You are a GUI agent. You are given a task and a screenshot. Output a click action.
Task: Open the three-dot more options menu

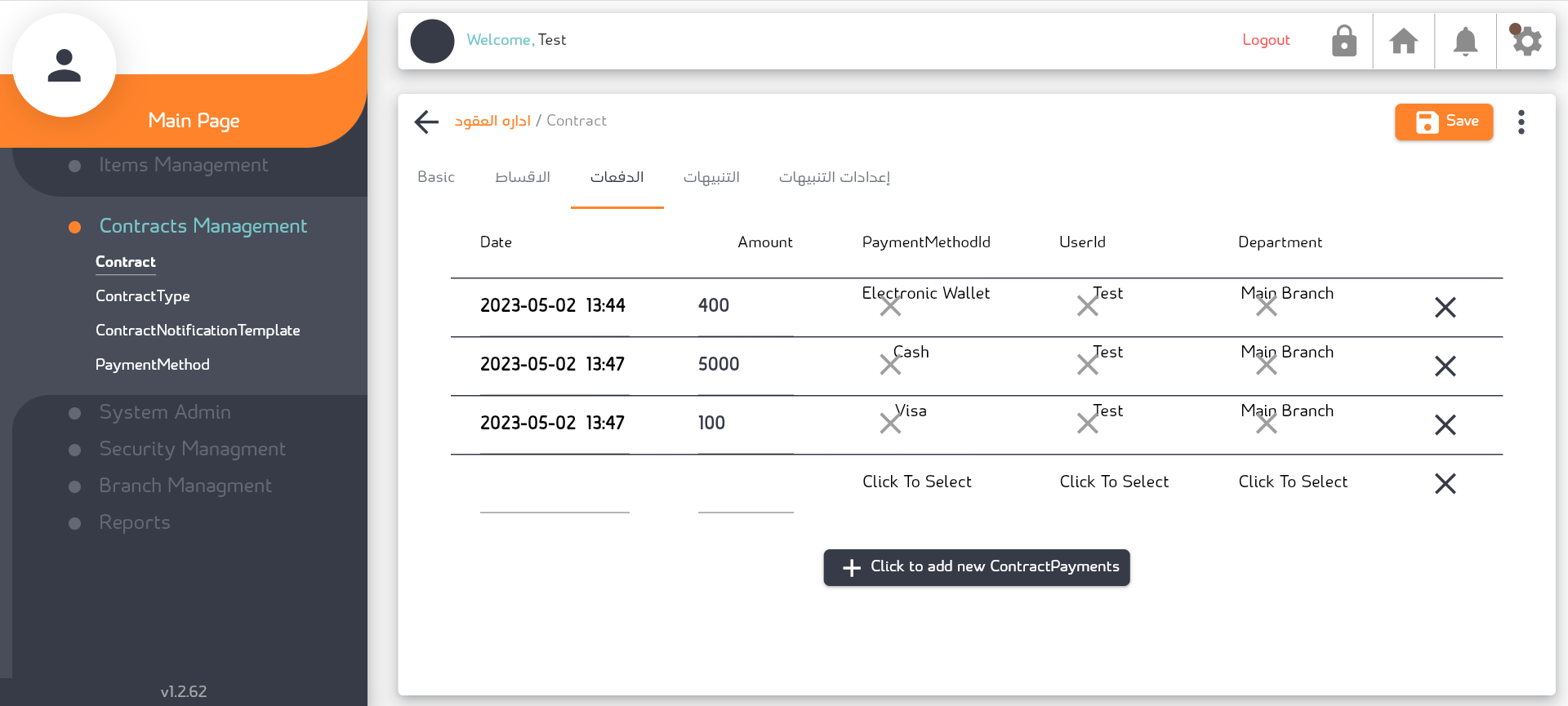click(1521, 122)
